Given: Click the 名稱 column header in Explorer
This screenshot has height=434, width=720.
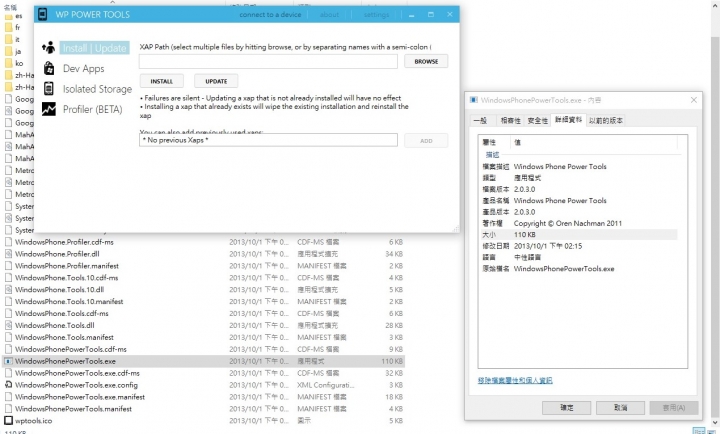Looking at the screenshot, I should pyautogui.click(x=10, y=7).
